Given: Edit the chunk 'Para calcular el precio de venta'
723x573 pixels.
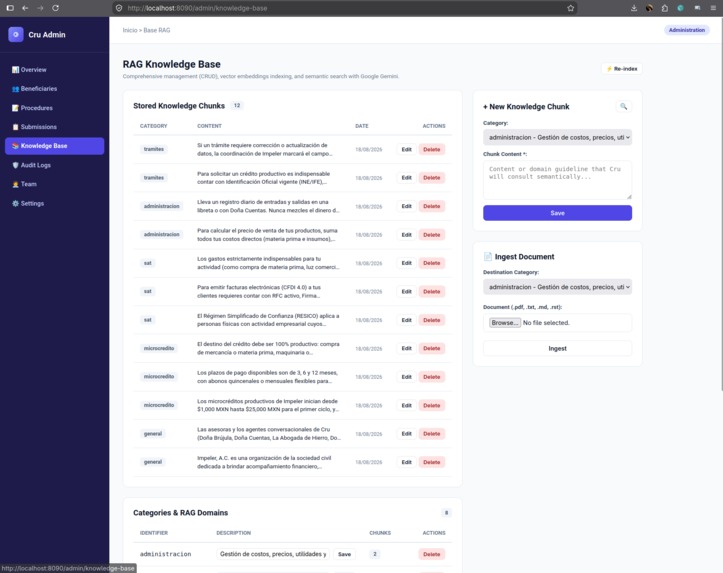Looking at the screenshot, I should (406, 235).
